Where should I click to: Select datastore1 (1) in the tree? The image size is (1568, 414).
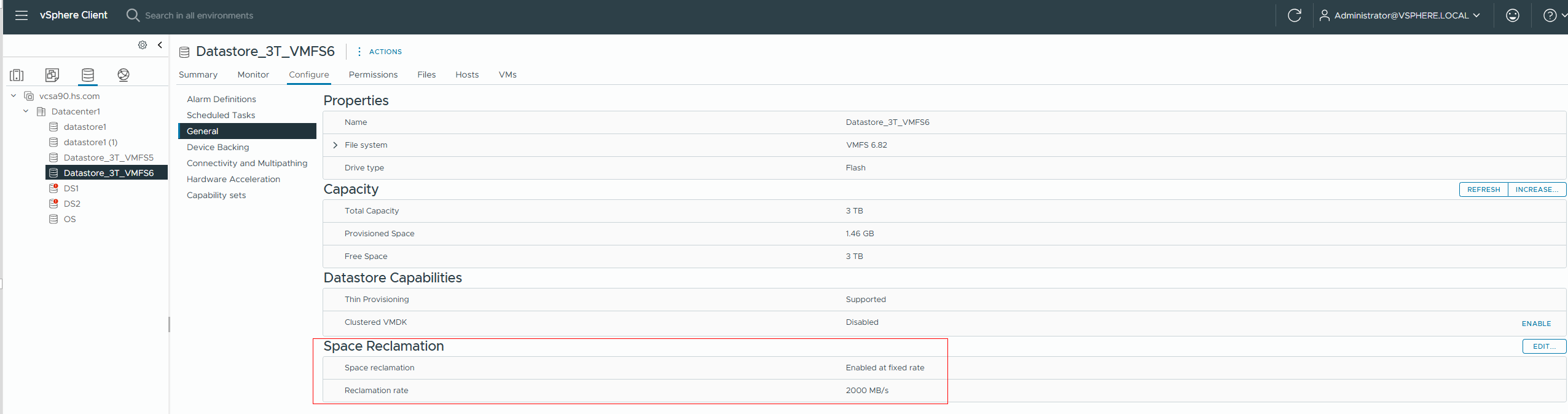(90, 142)
